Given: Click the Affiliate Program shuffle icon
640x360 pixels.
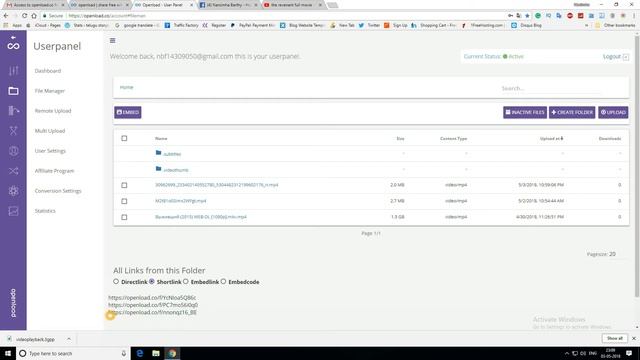Looking at the screenshot, I should point(13,171).
